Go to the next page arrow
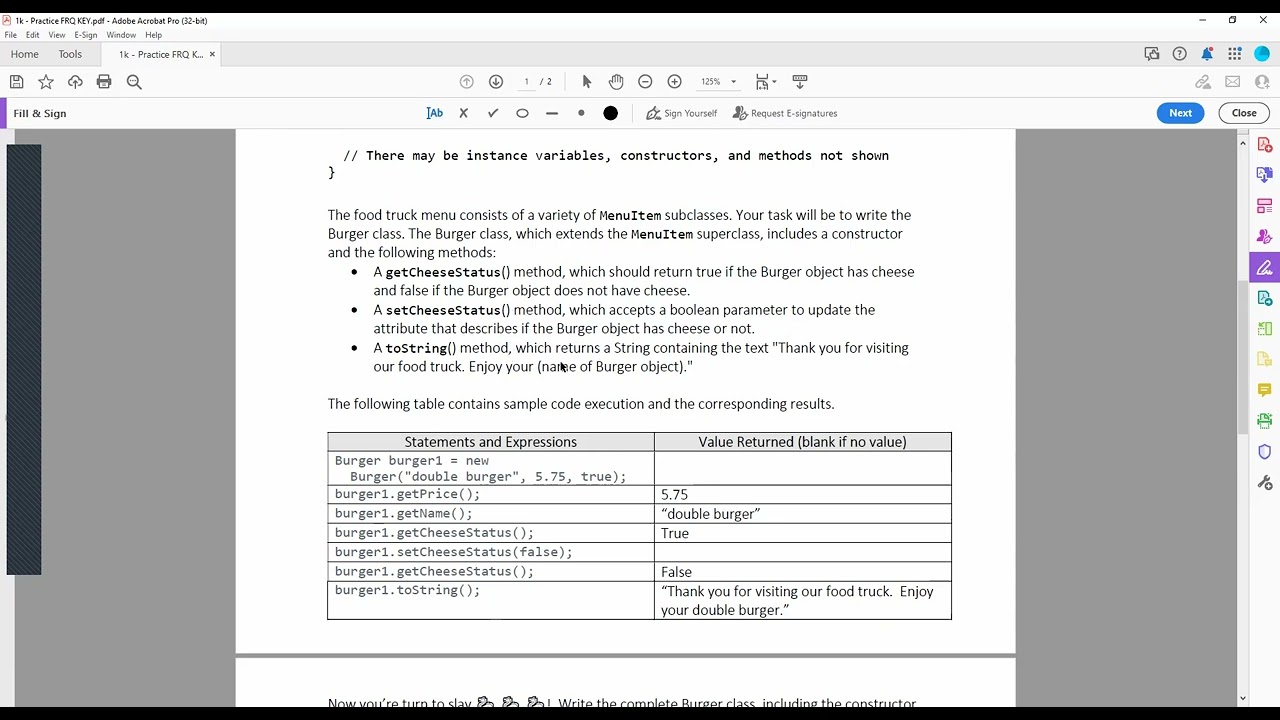1280x720 pixels. pyautogui.click(x=496, y=82)
